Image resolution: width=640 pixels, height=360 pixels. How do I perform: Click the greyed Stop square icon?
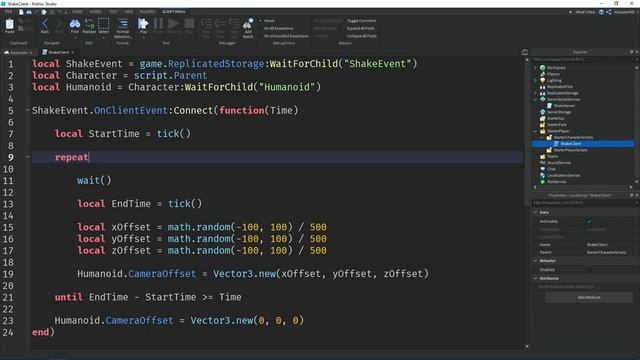click(189, 24)
